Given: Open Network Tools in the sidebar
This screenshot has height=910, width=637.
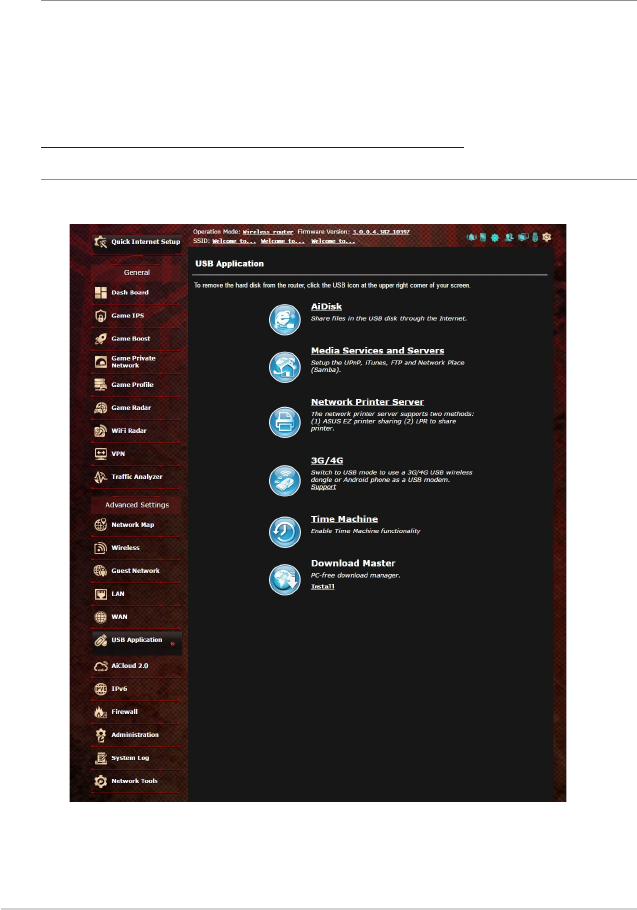Looking at the screenshot, I should [x=136, y=781].
